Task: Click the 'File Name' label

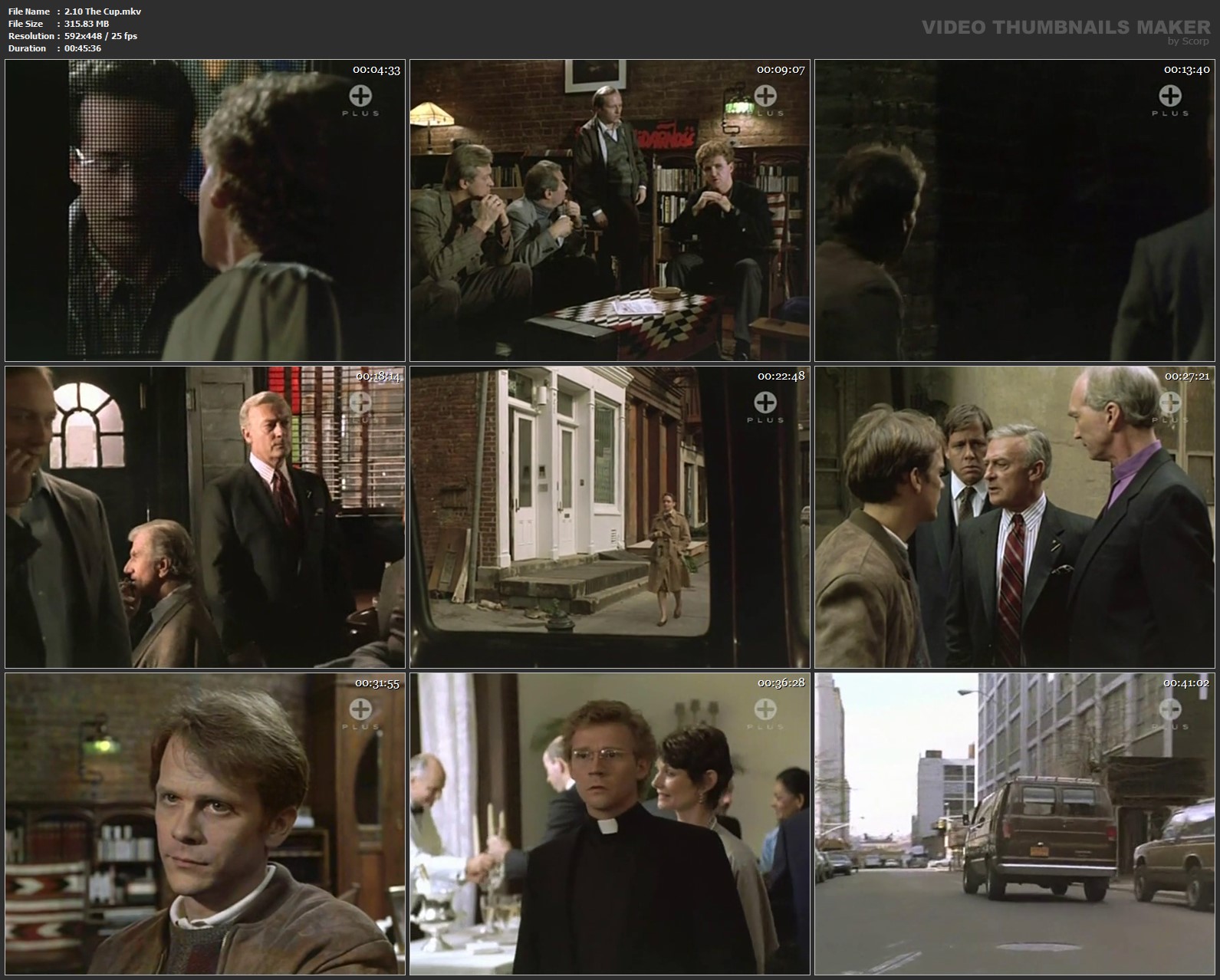Action: click(29, 12)
